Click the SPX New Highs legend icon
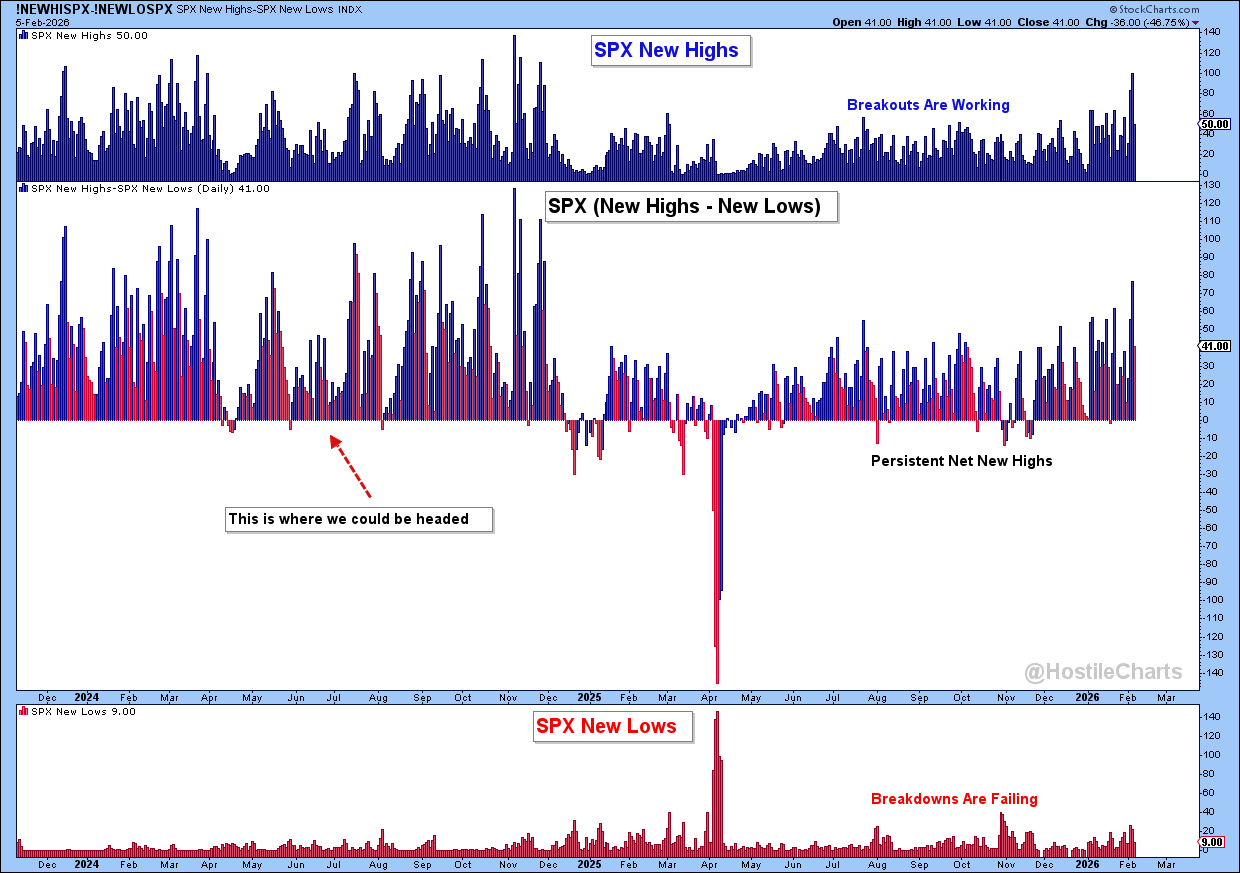The image size is (1240, 873). (x=24, y=36)
